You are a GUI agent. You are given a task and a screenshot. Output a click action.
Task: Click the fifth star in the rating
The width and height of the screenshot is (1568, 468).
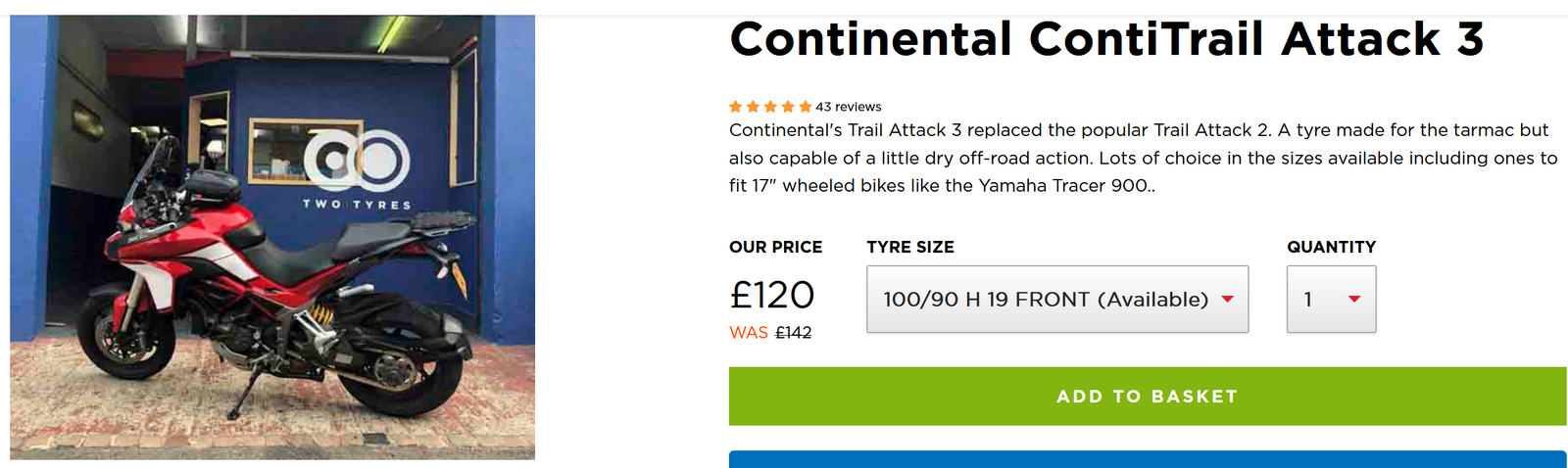[806, 107]
